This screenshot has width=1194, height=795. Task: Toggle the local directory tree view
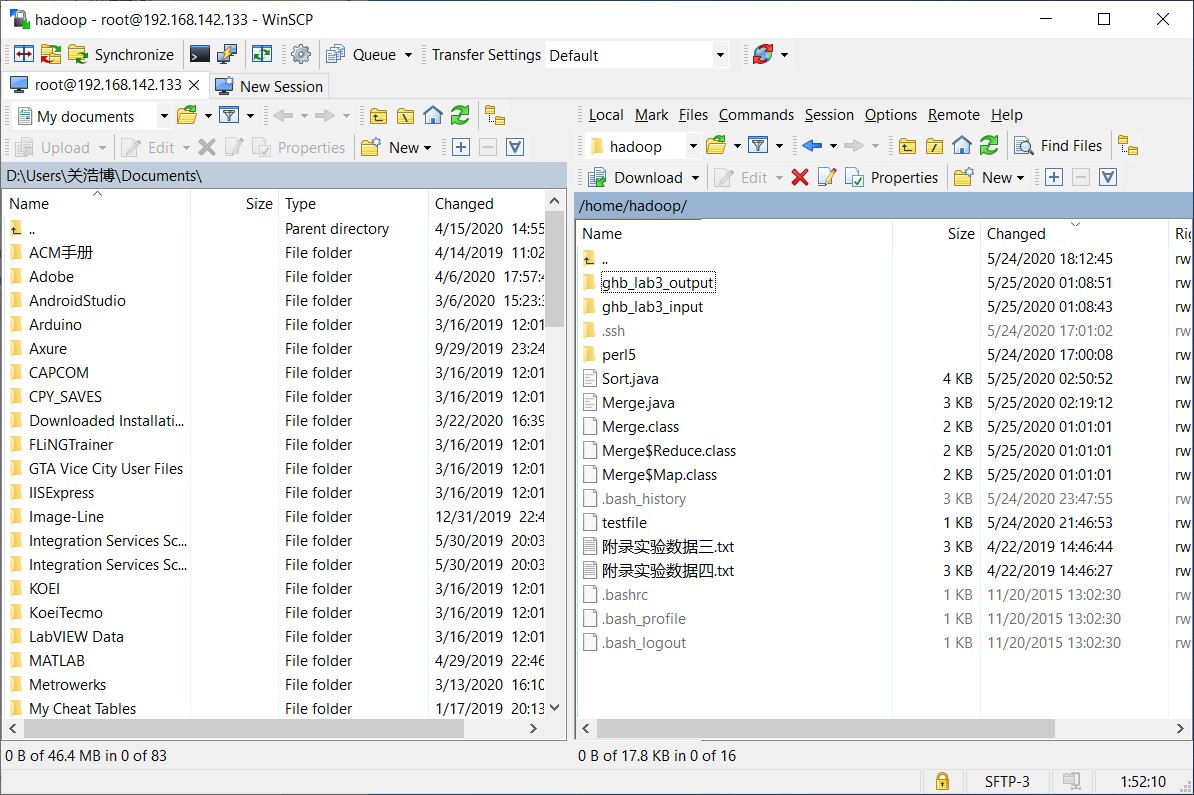pyautogui.click(x=494, y=116)
